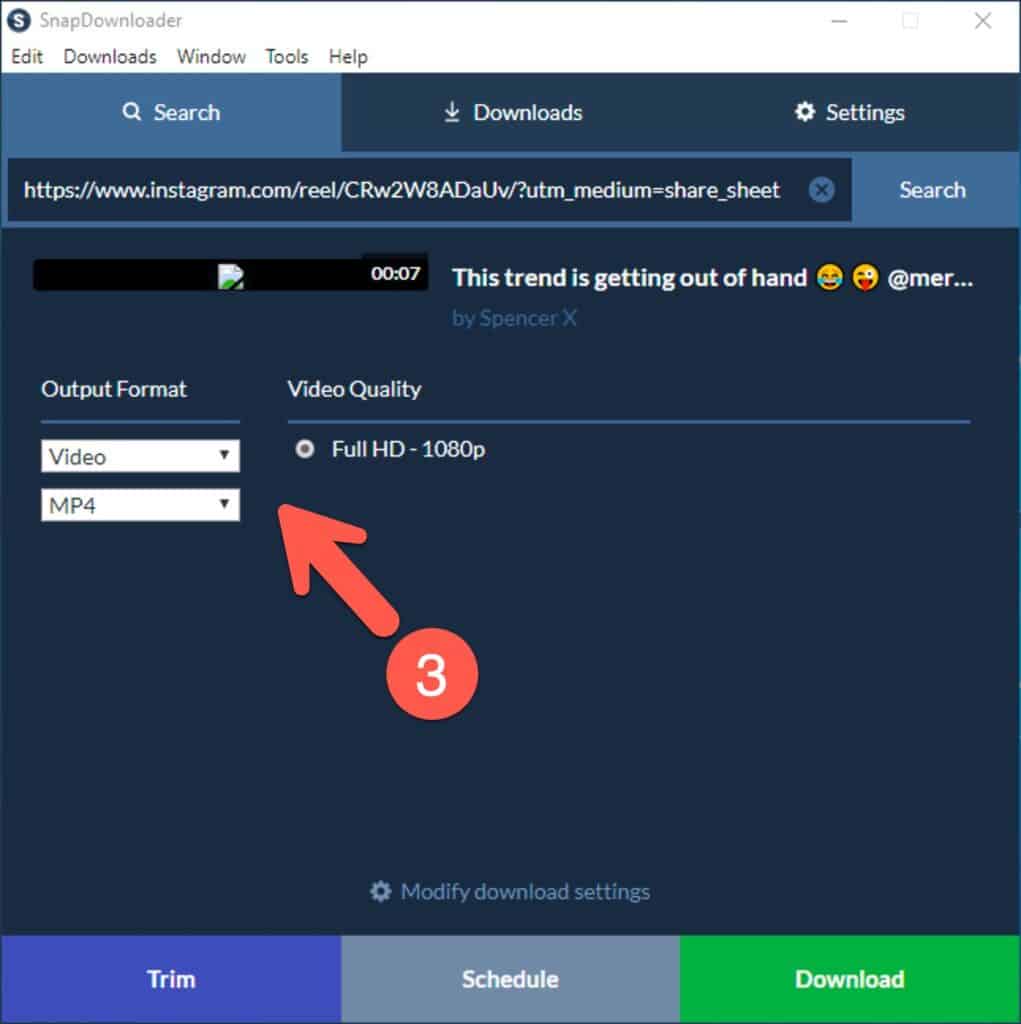Minimize the SnapDownloader window
Screen dimensions: 1021x1024
[x=839, y=21]
